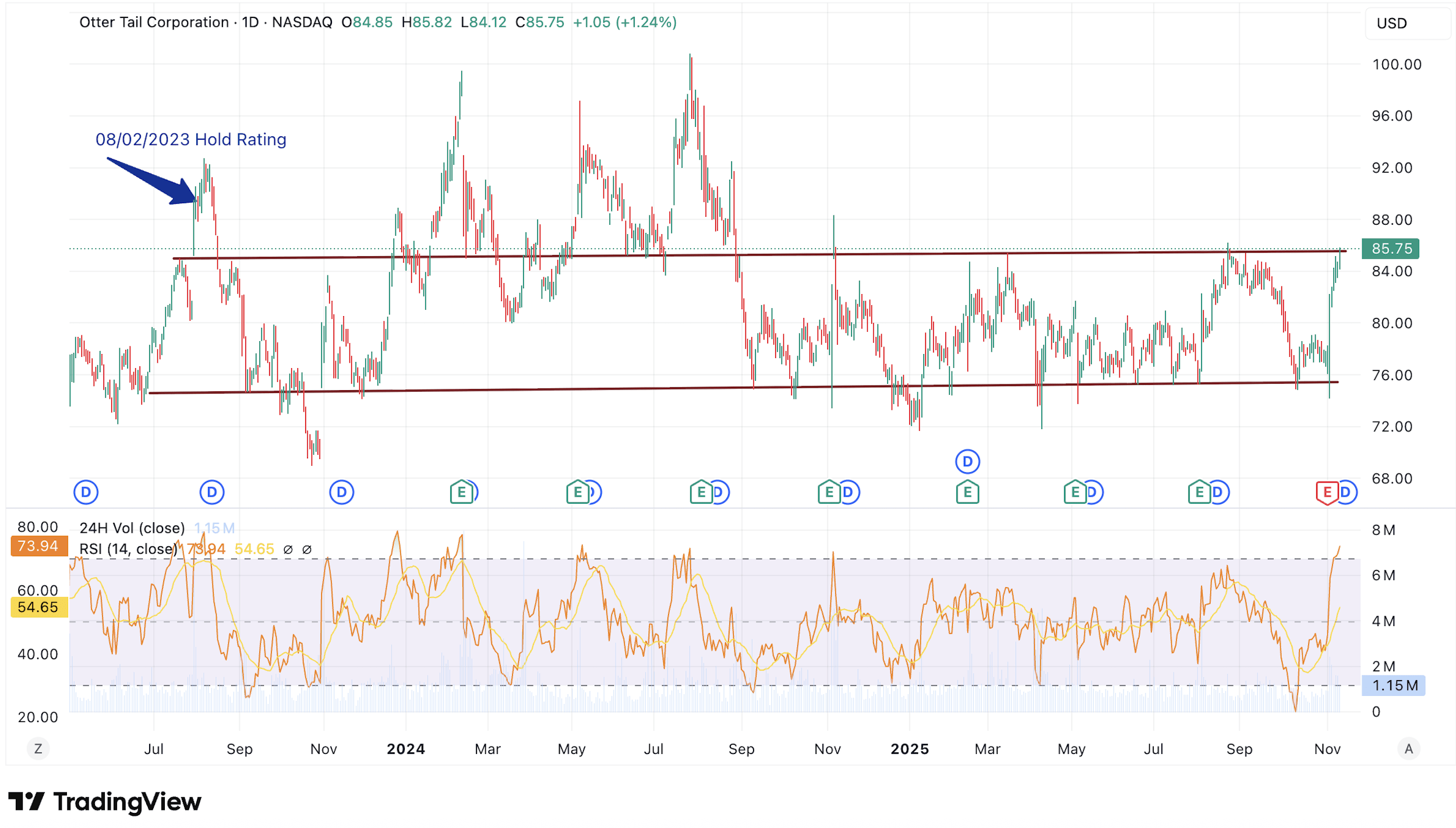Click the blue D dividend marker below the chart
The image size is (1456, 828).
[x=86, y=492]
